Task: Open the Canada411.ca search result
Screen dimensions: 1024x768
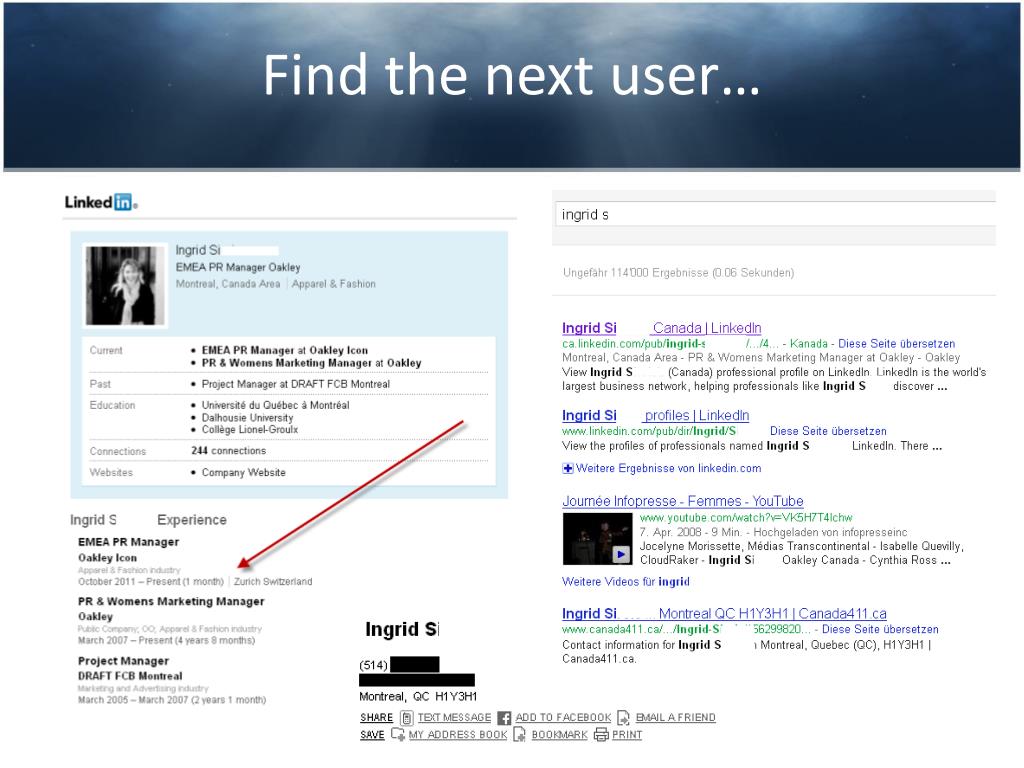Action: 724,613
